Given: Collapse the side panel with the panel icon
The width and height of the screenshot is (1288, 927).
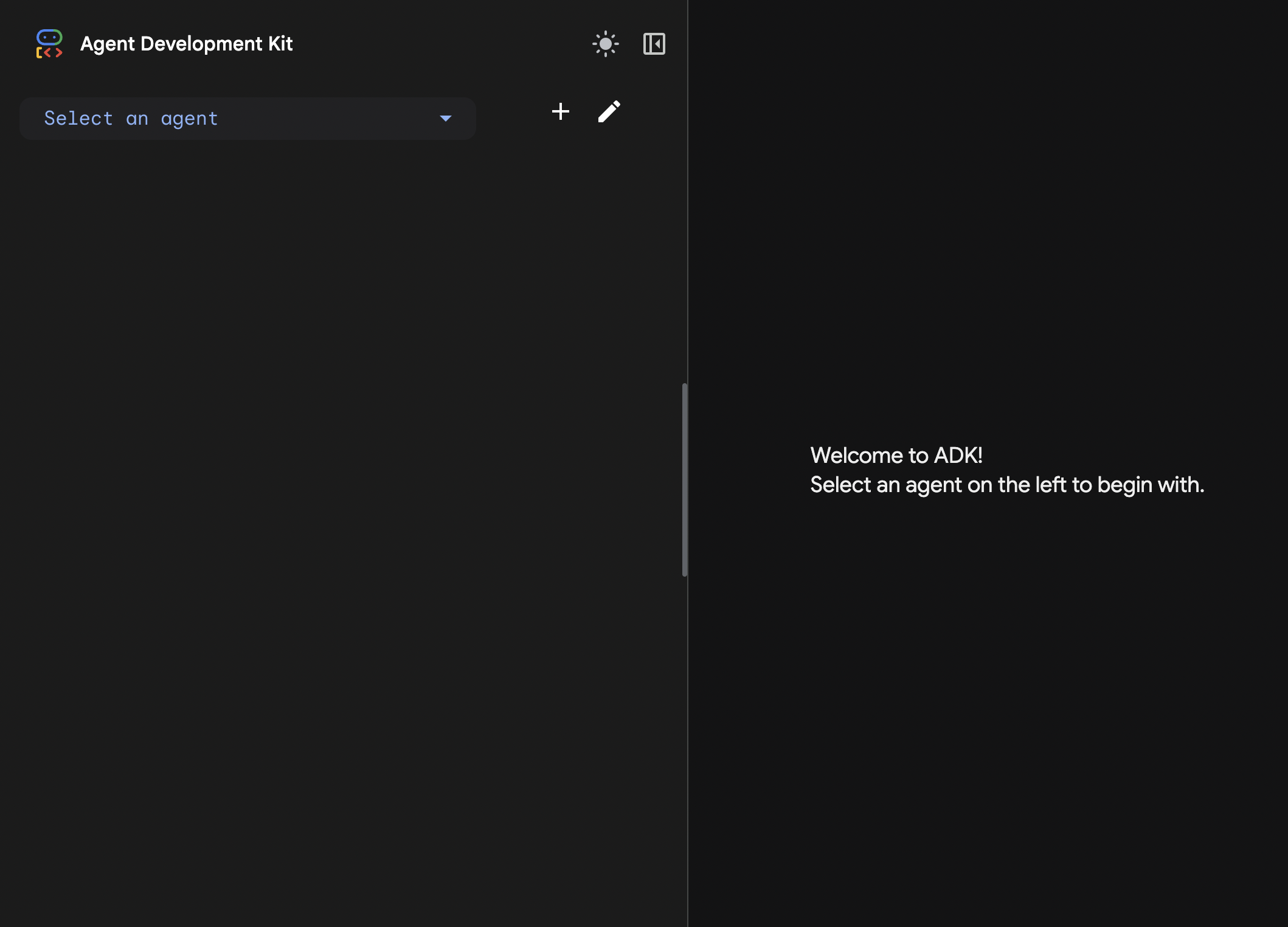Looking at the screenshot, I should click(x=654, y=44).
